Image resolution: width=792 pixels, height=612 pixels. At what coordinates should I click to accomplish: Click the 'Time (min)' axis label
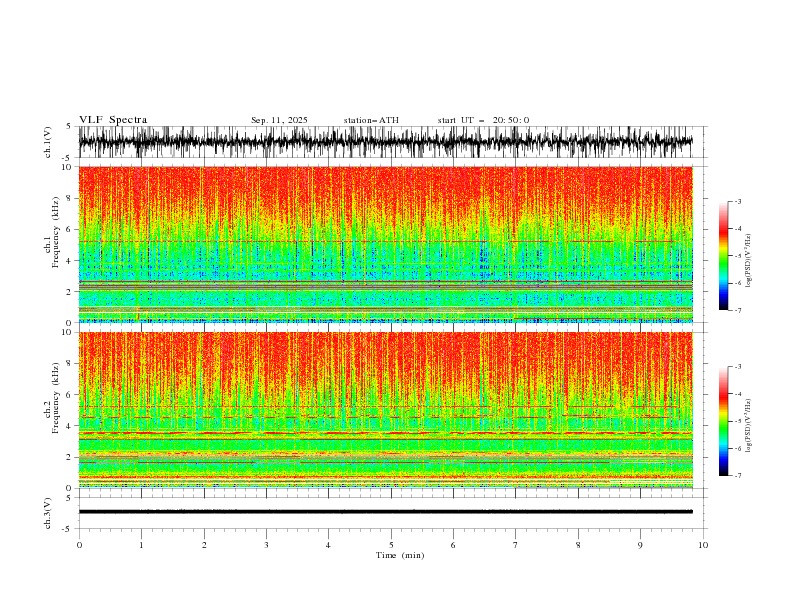click(x=400, y=555)
